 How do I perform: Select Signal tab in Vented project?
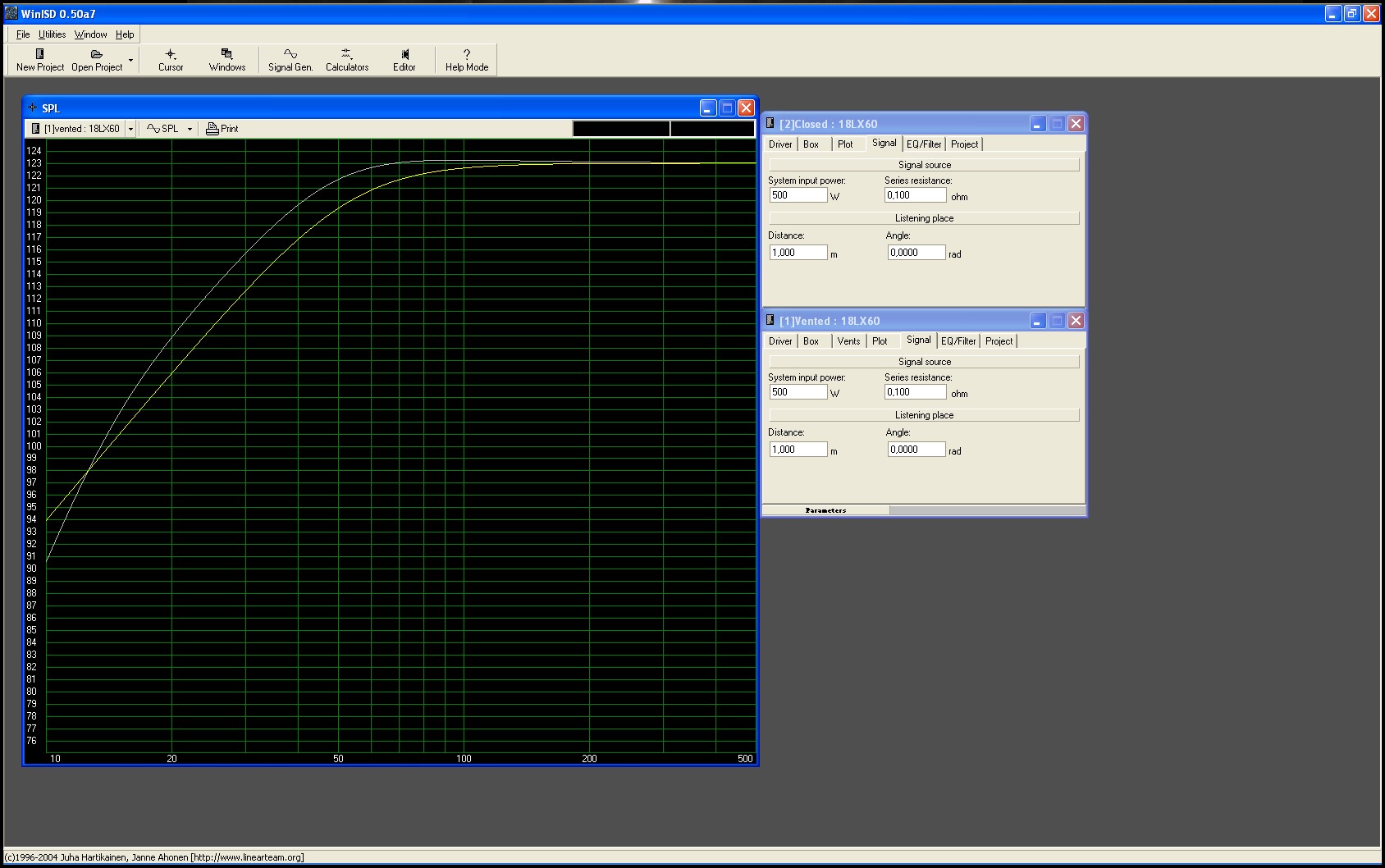(919, 340)
